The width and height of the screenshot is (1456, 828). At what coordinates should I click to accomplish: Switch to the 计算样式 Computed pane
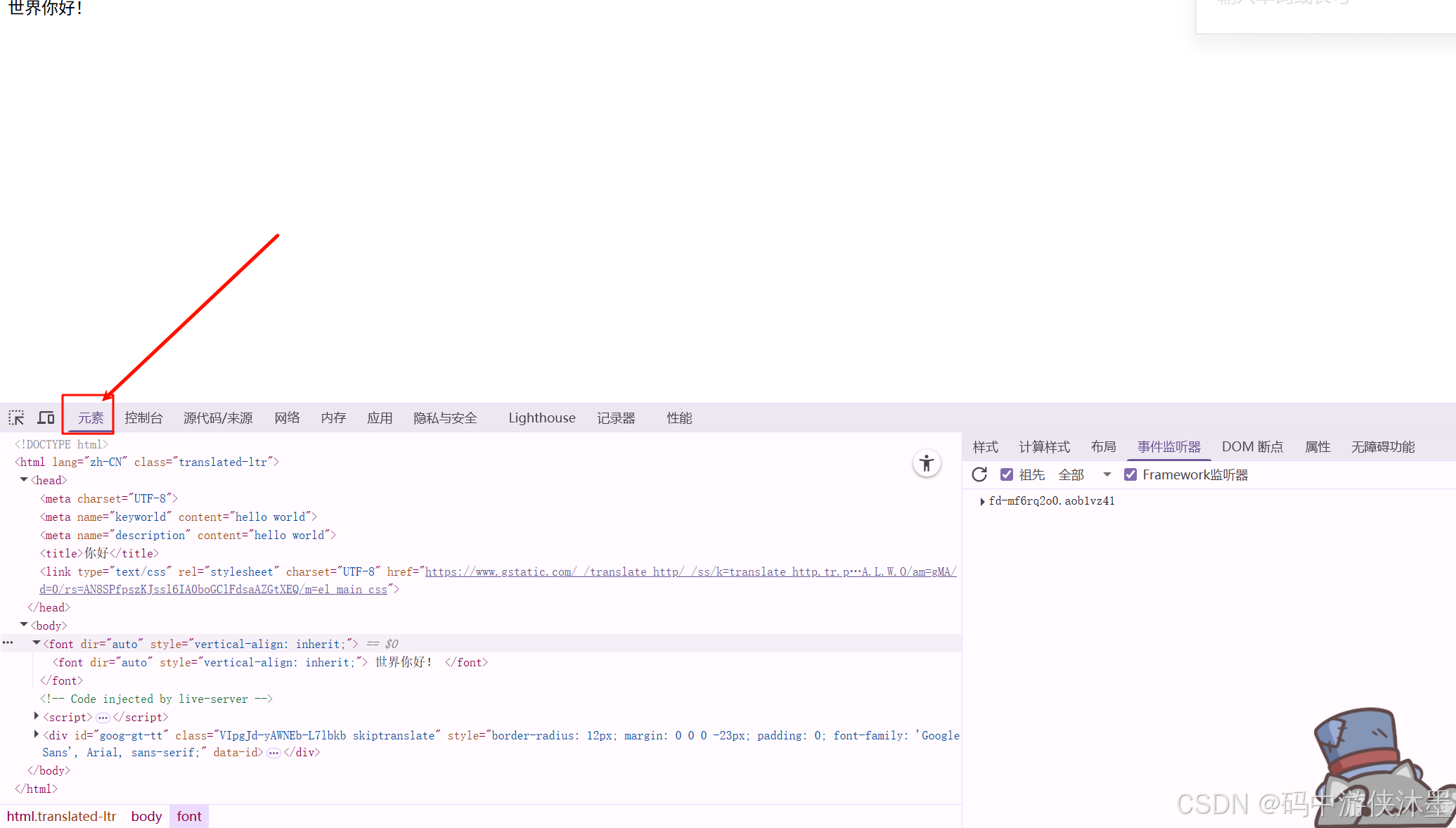(1044, 446)
